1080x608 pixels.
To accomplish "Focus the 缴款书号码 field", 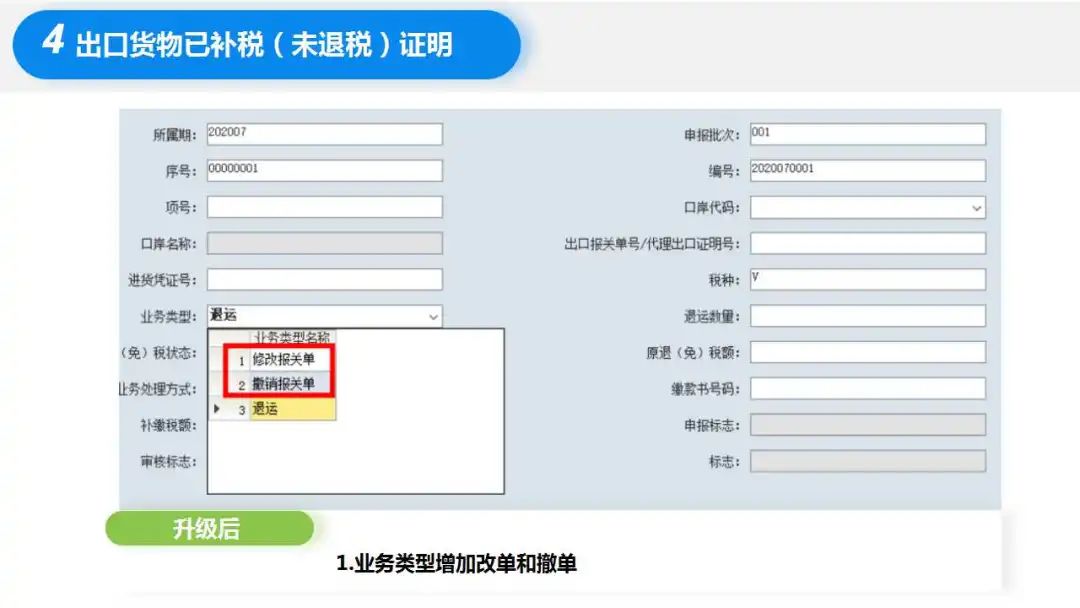I will 868,389.
